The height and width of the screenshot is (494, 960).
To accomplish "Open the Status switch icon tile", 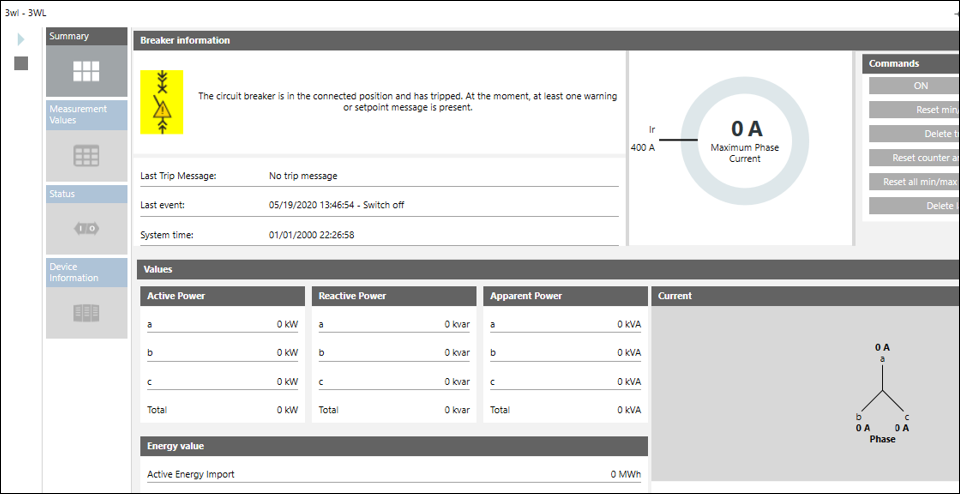I will click(x=87, y=229).
